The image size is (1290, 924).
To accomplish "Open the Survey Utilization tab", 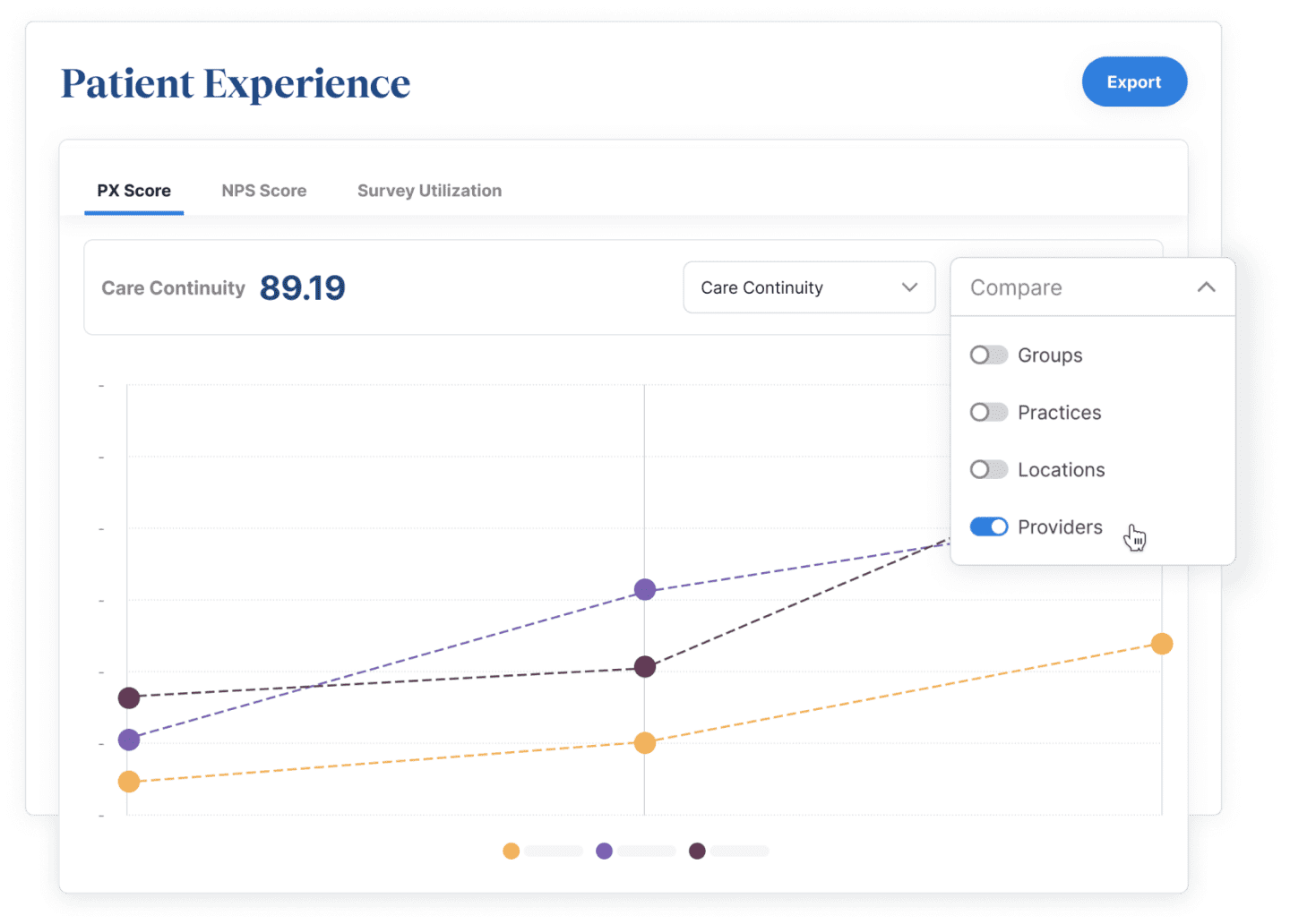I will pos(429,191).
